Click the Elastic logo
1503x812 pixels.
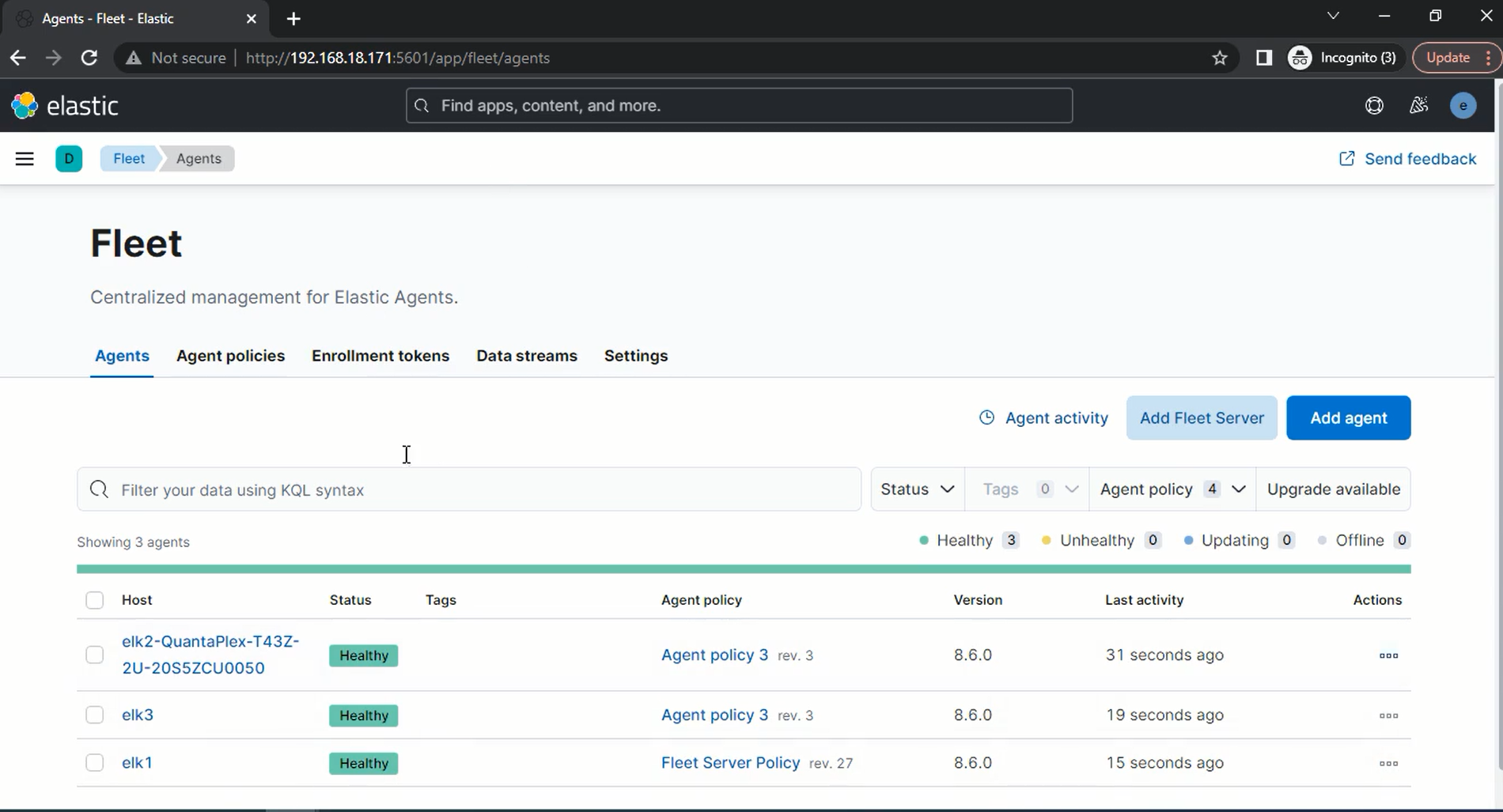click(66, 104)
